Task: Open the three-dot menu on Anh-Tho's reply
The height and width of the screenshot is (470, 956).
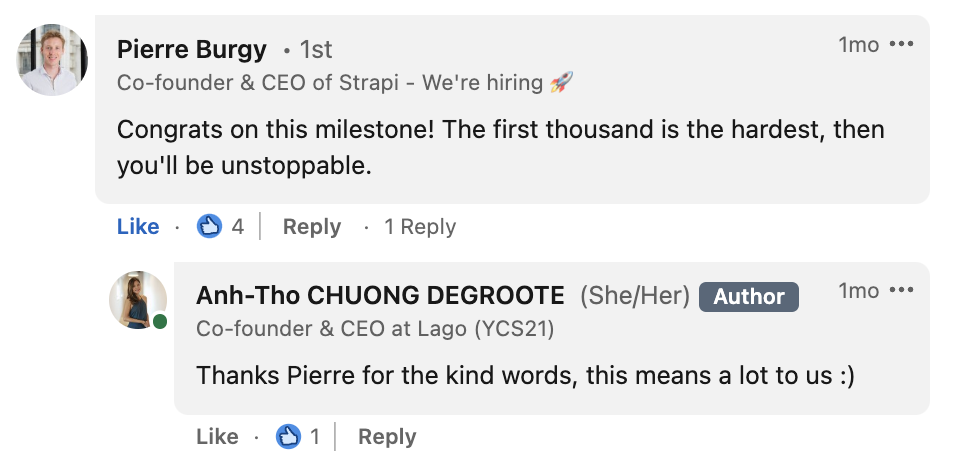Action: click(902, 290)
